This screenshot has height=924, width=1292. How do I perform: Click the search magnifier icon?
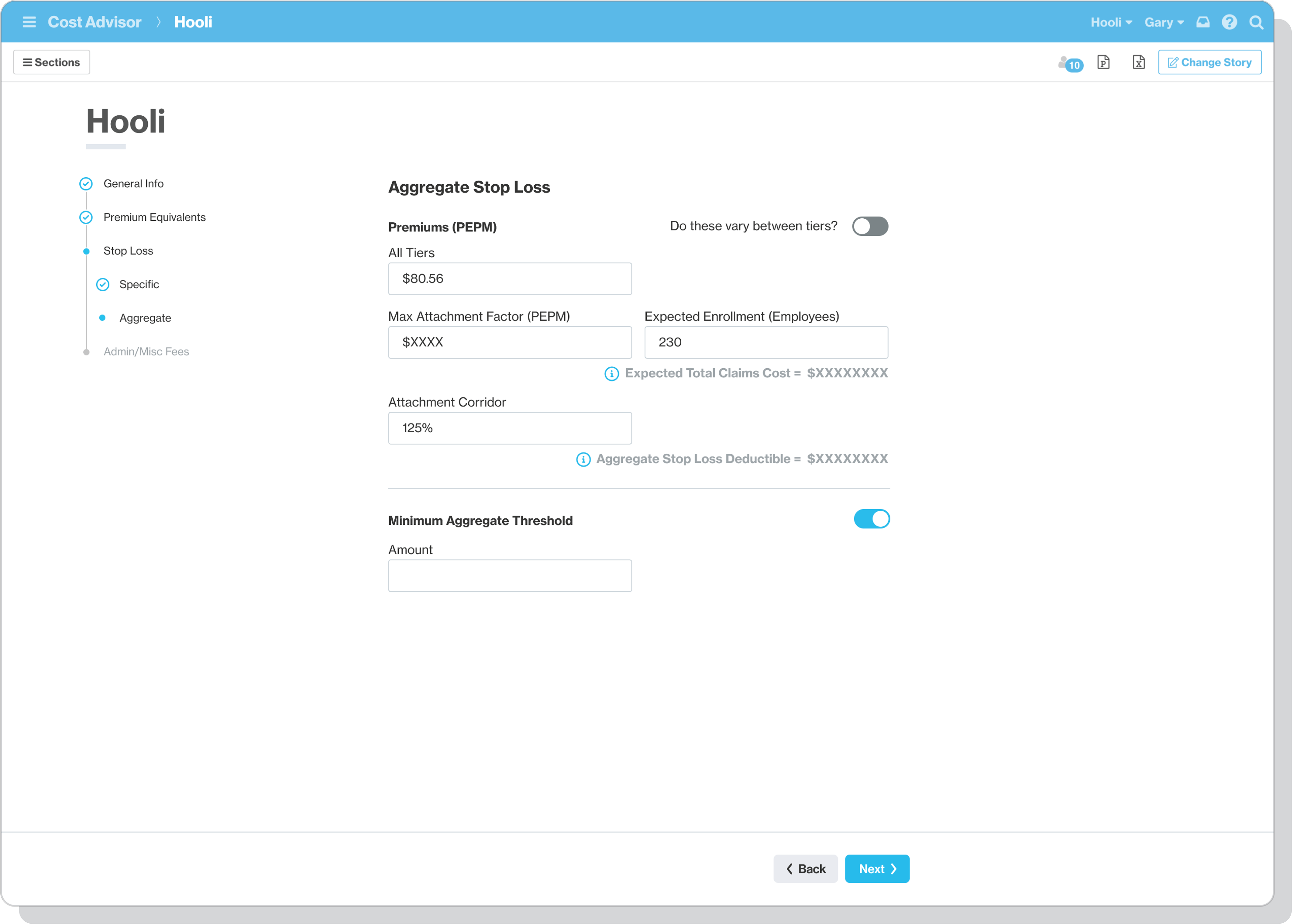pos(1256,22)
